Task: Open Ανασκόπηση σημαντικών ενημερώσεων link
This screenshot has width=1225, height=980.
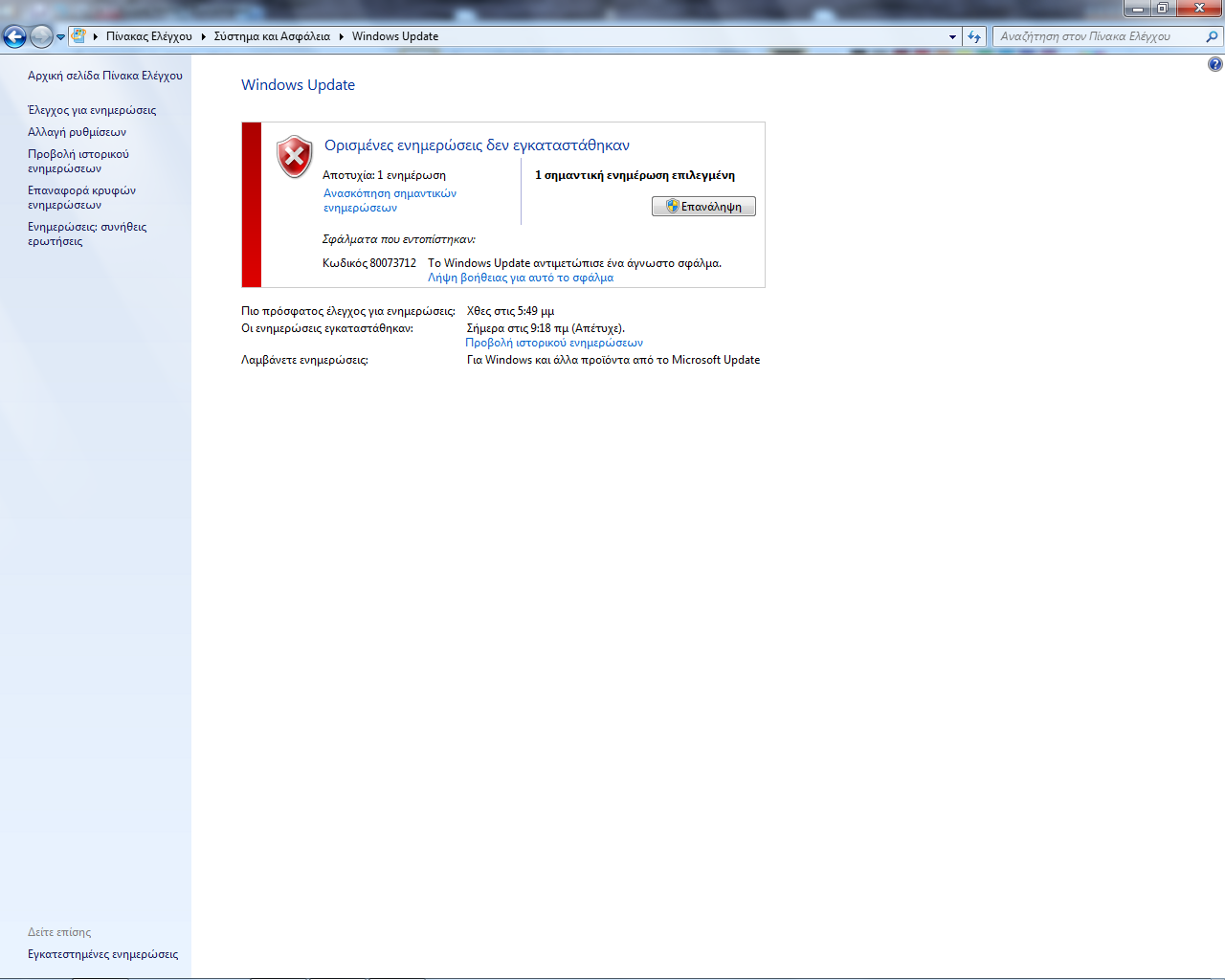Action: [x=390, y=200]
